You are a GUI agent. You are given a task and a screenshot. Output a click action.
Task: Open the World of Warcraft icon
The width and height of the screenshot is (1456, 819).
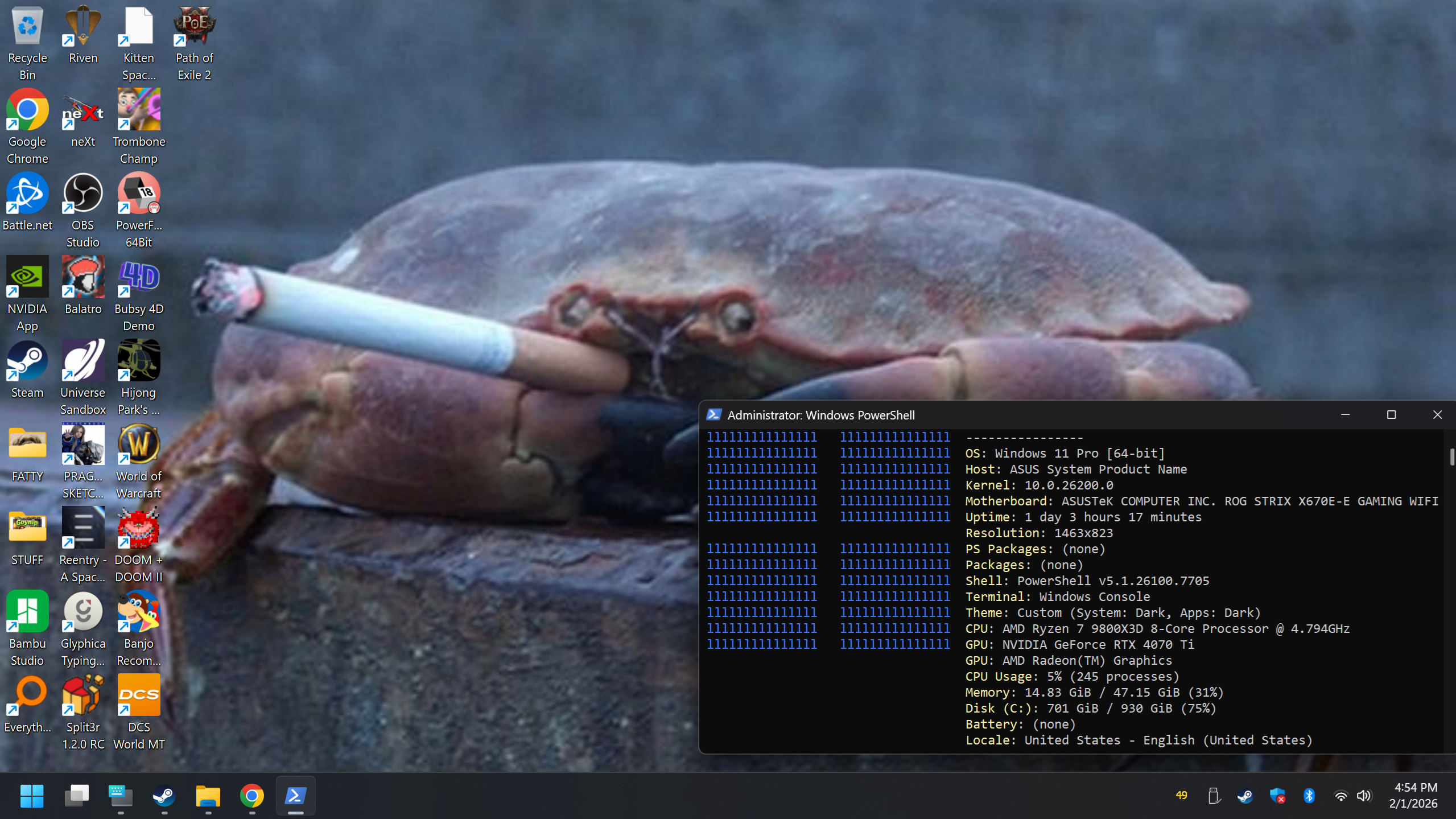click(x=138, y=445)
